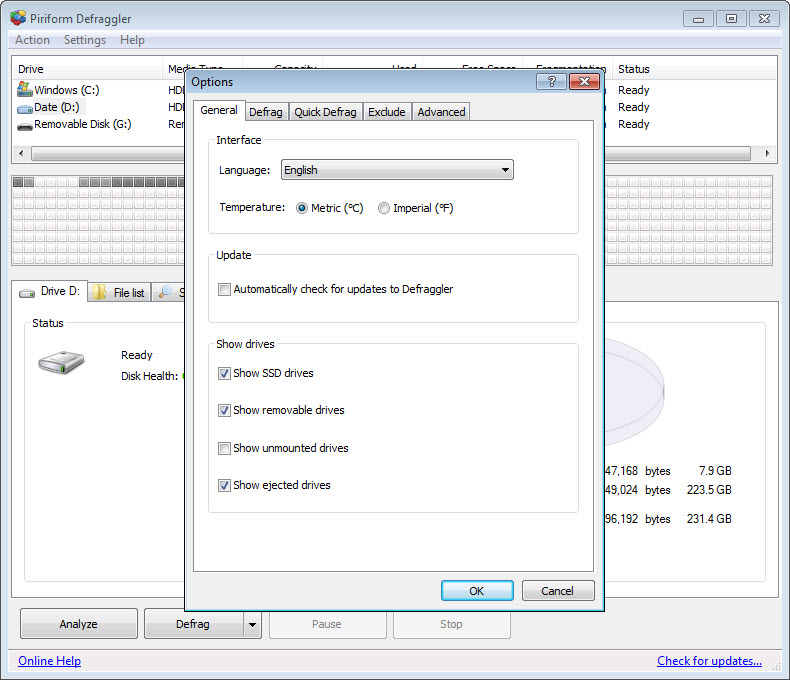Click the Options dialog help question-mark button

551,82
